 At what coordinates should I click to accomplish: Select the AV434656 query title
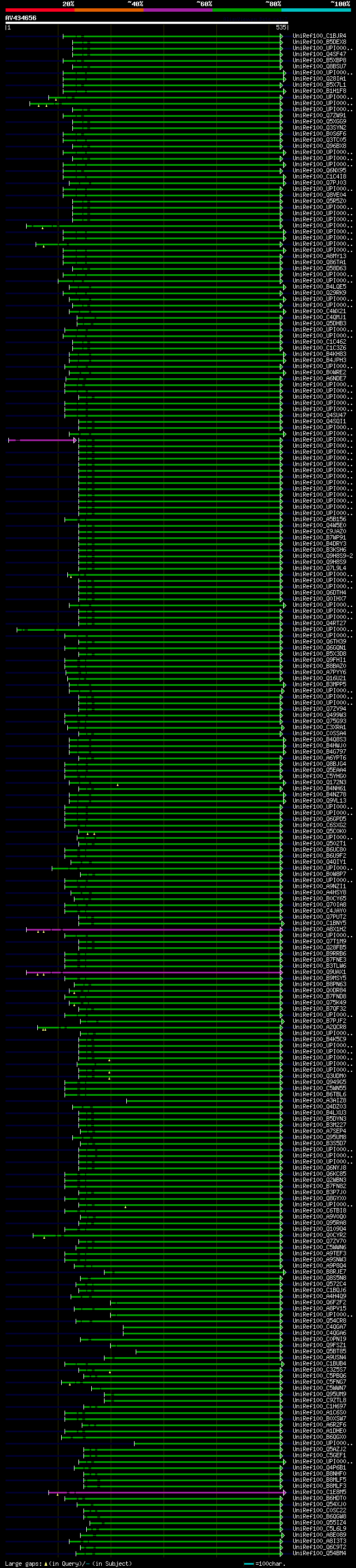[x=21, y=18]
